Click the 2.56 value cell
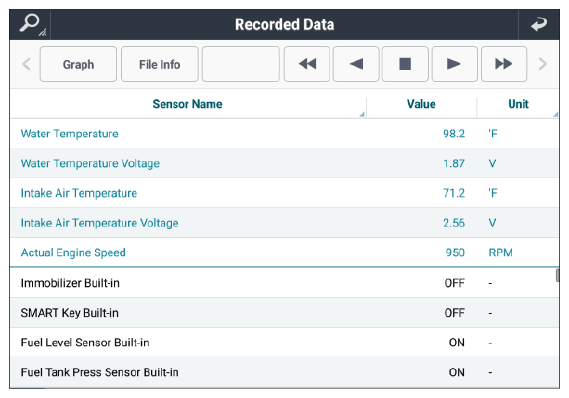 point(454,223)
